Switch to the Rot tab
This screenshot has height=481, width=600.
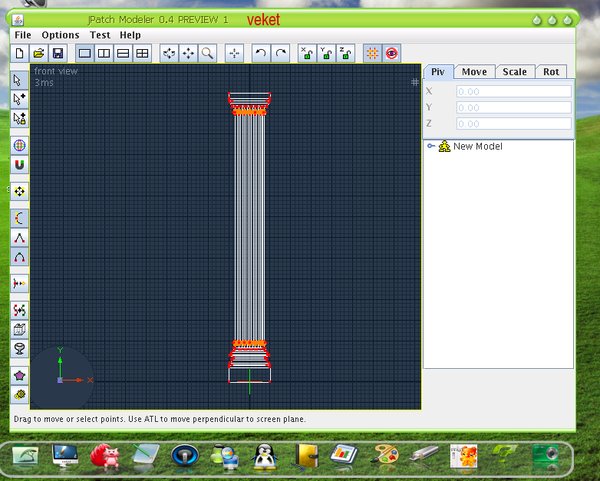pyautogui.click(x=550, y=72)
